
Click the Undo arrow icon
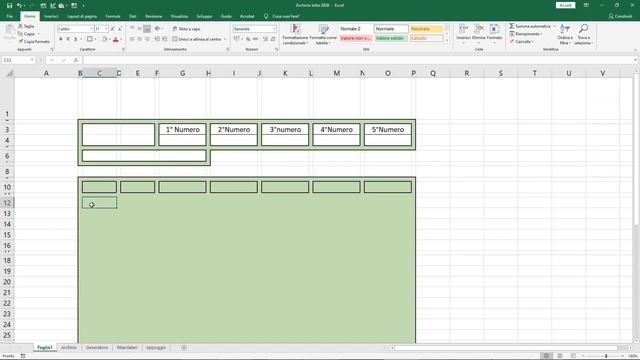coord(19,5)
